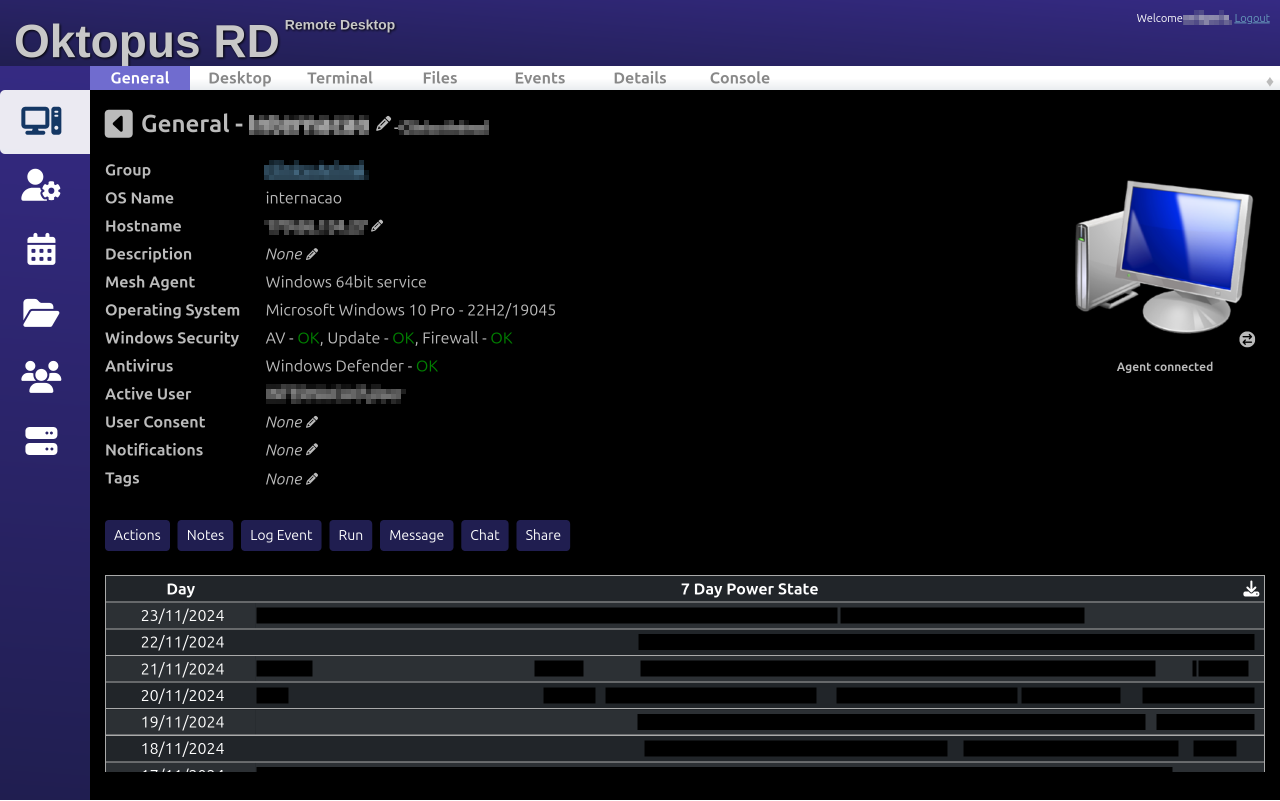The height and width of the screenshot is (801, 1280).
Task: Click the blurred Group name link
Action: tap(315, 170)
